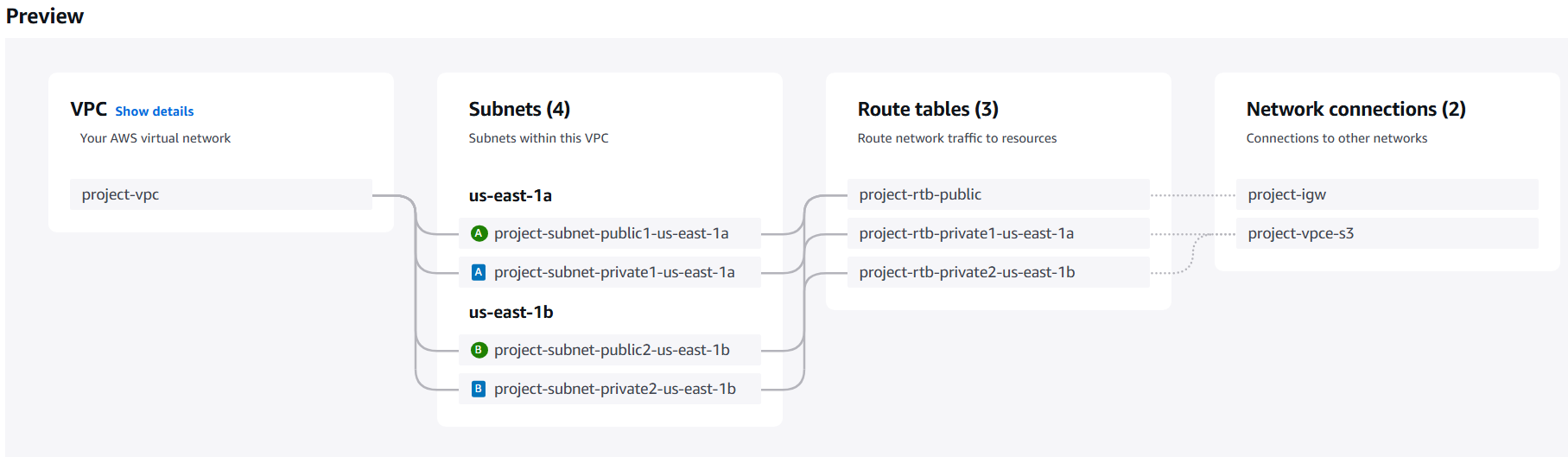Click green A icon for public1 subnet
1568x457 pixels.
pos(479,233)
